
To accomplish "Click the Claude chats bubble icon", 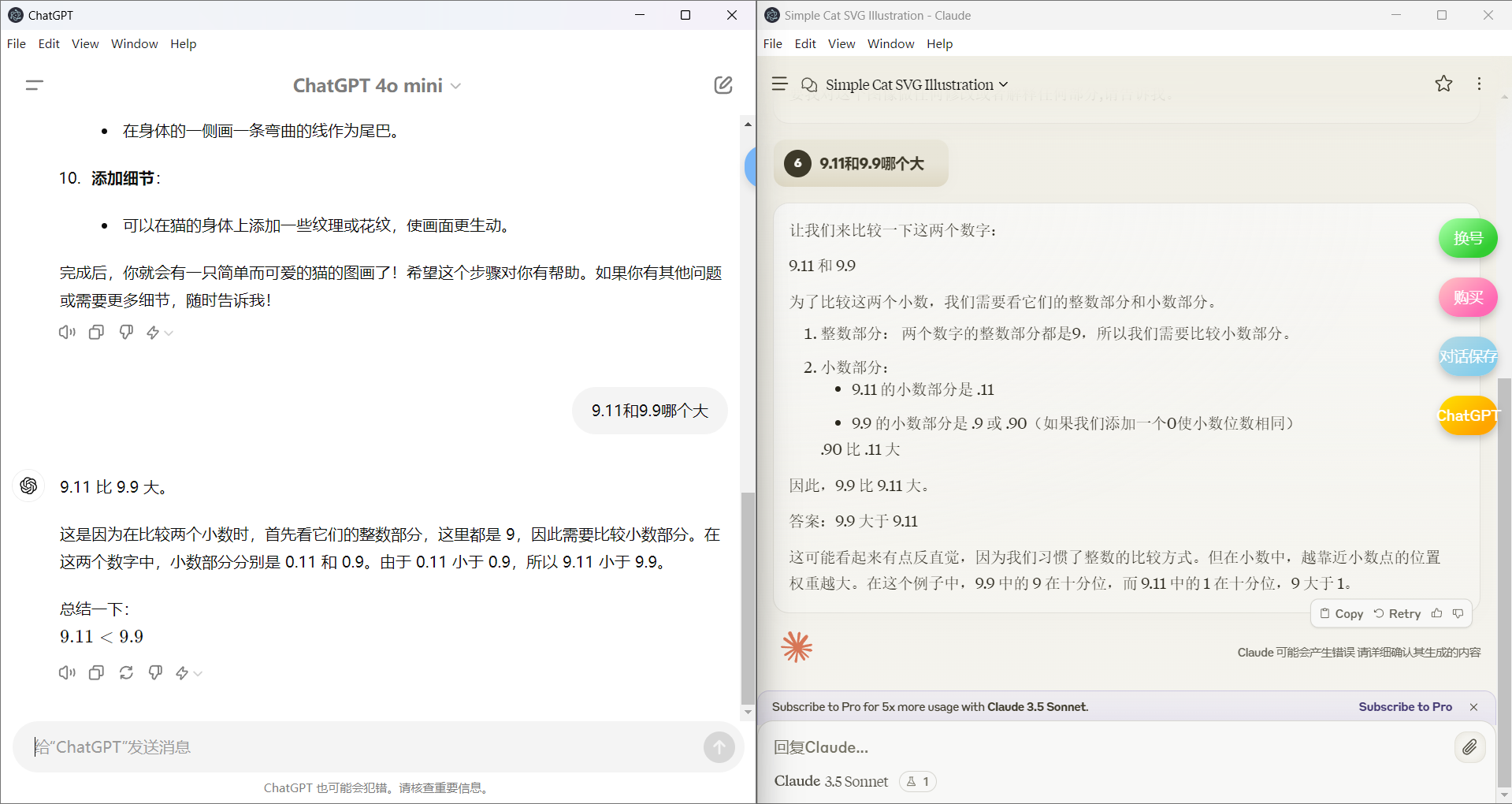I will tap(809, 84).
